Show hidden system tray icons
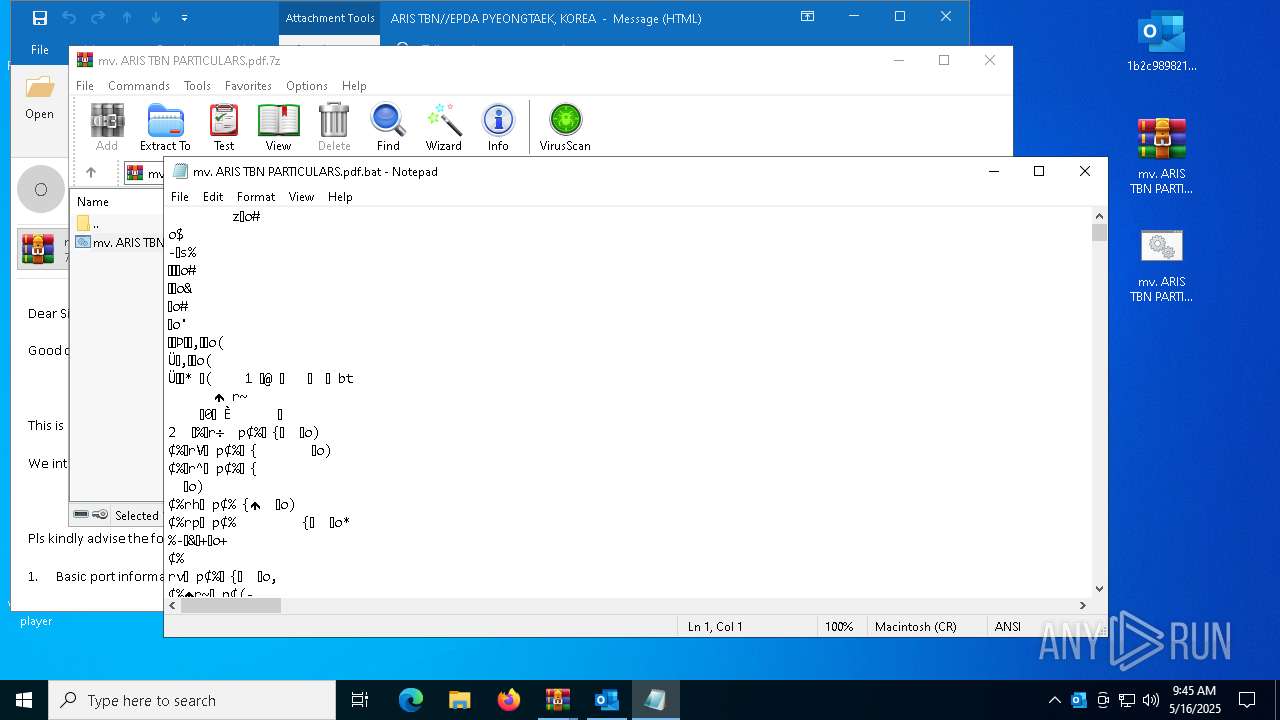 click(x=1054, y=700)
